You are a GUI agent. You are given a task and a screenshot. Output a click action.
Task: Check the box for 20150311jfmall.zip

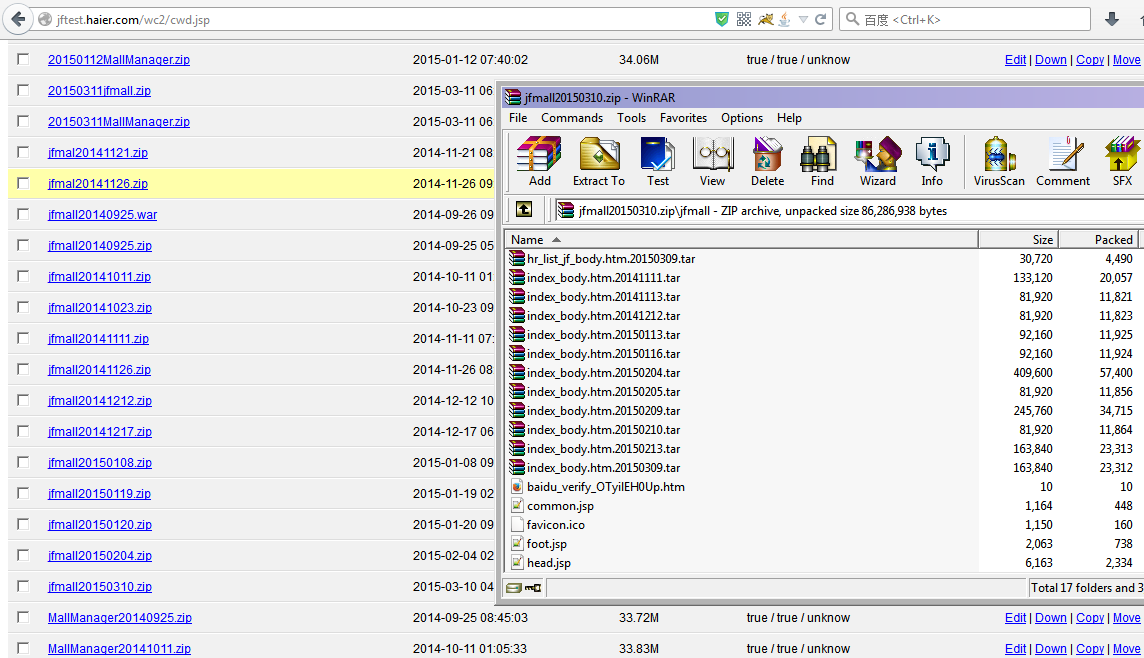click(23, 90)
